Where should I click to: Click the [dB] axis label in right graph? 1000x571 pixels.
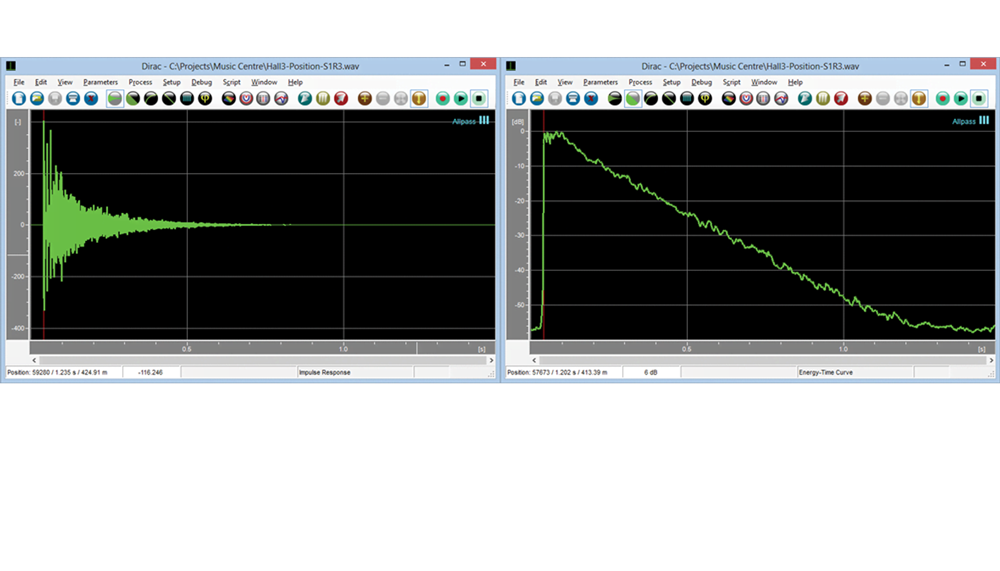pos(517,121)
